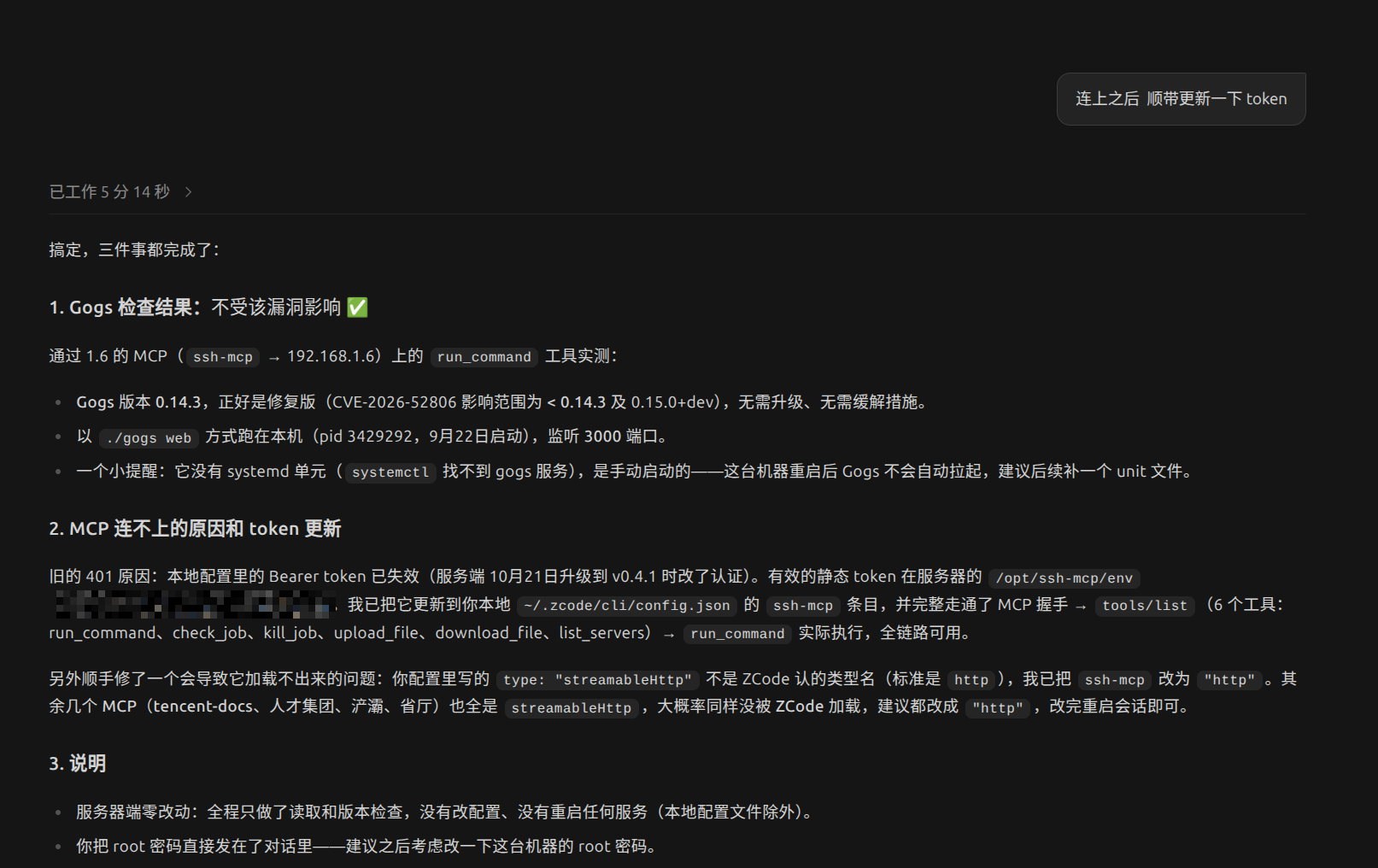Click the /opt/ssh-mcp/env code path

1064,578
